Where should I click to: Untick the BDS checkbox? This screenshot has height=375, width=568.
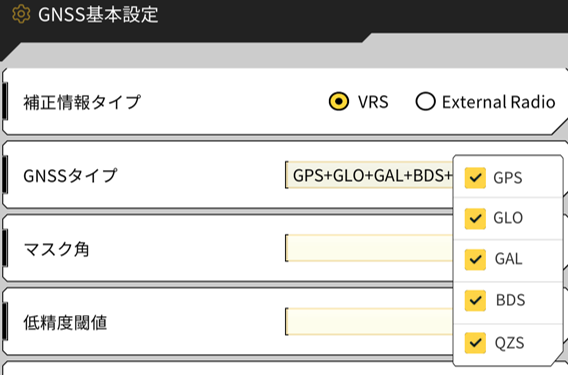[475, 300]
